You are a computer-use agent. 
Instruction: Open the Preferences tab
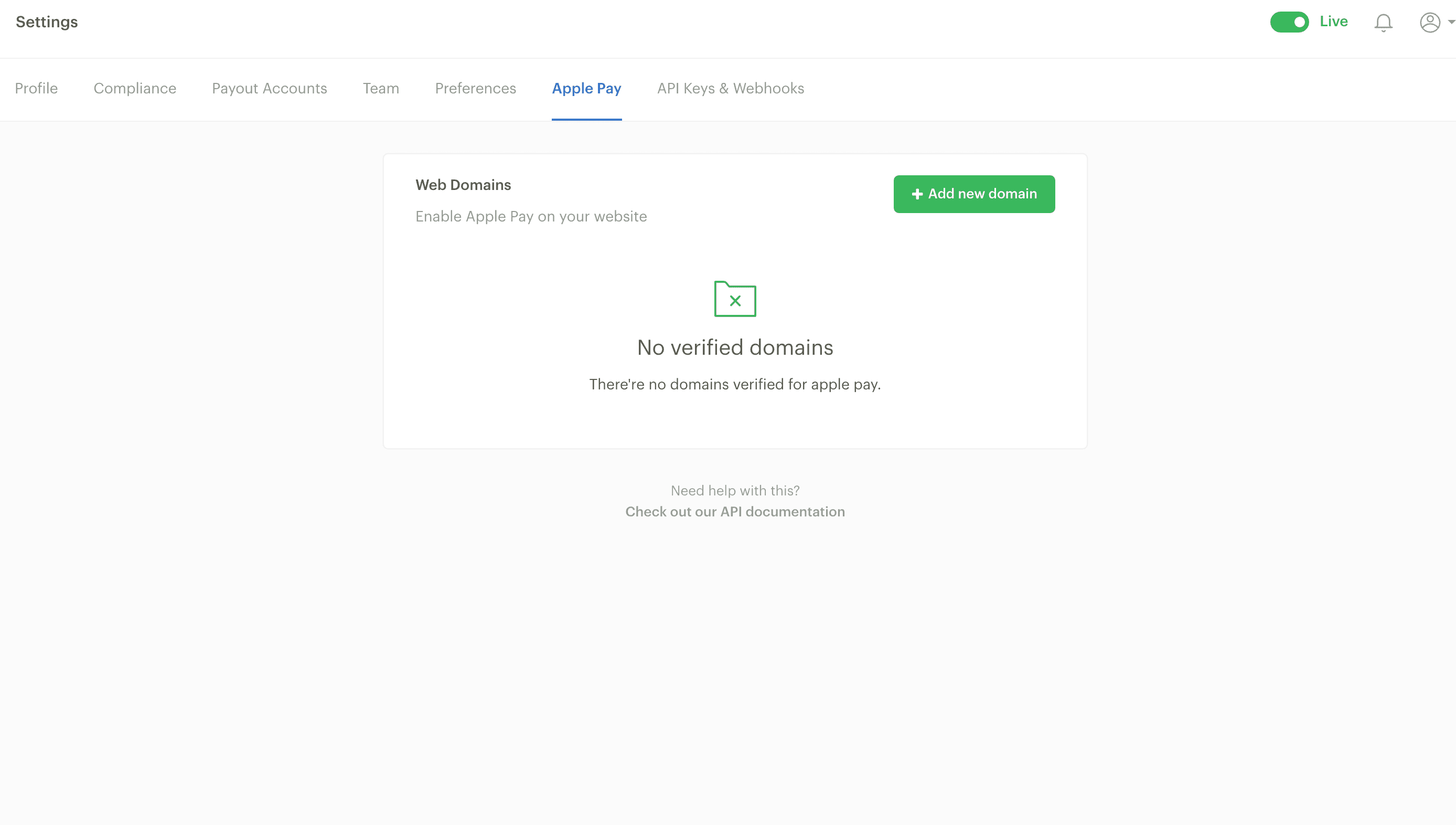(x=476, y=88)
